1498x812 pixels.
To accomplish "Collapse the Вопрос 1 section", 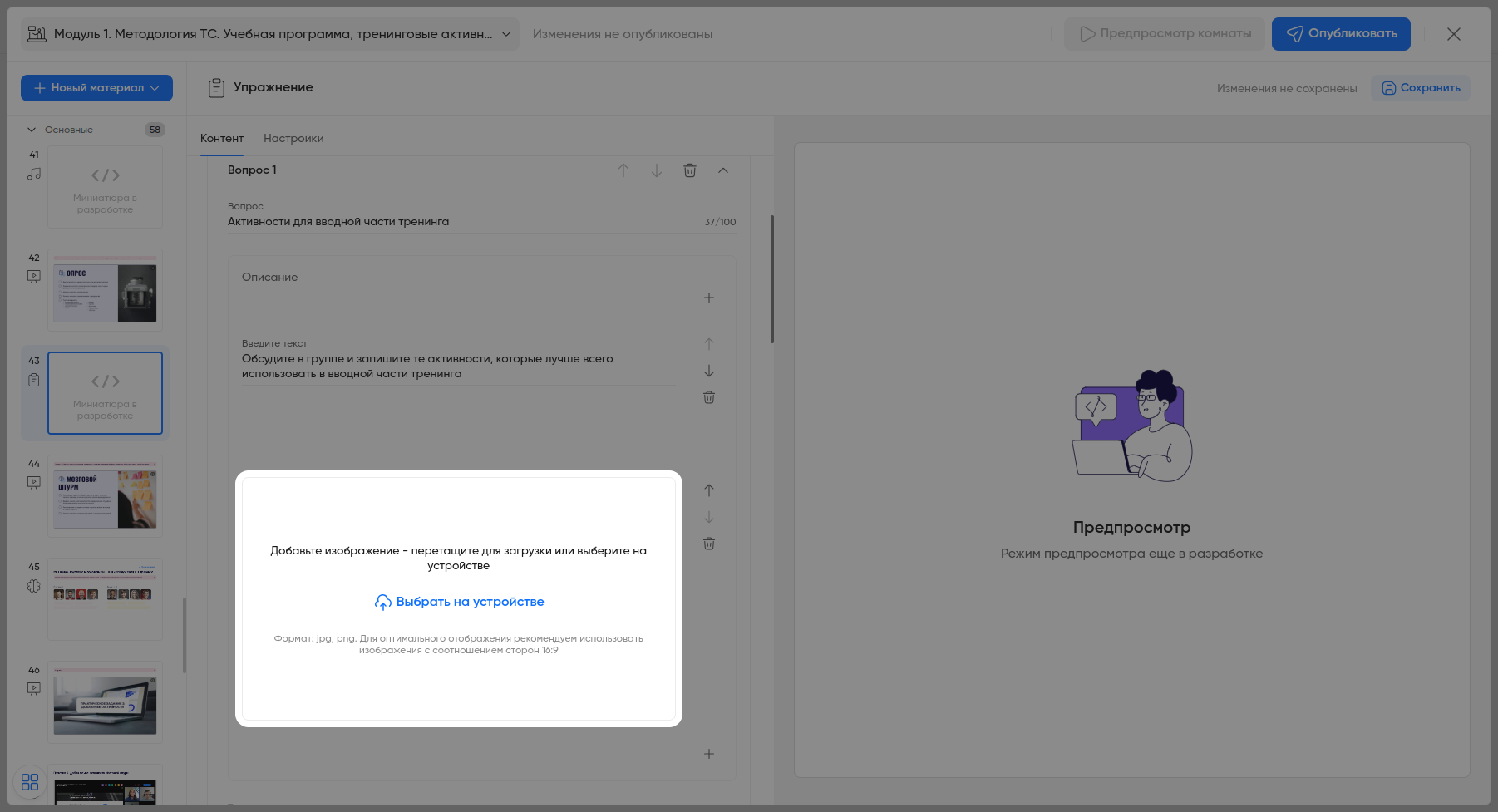I will click(x=723, y=170).
